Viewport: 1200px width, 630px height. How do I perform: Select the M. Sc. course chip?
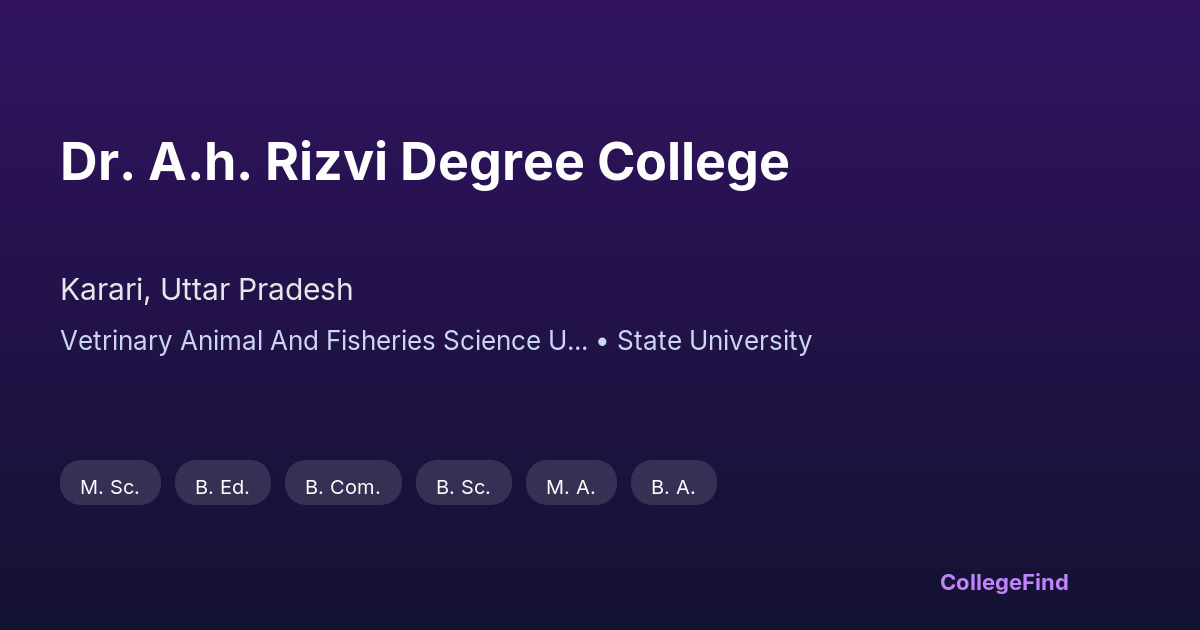[110, 487]
